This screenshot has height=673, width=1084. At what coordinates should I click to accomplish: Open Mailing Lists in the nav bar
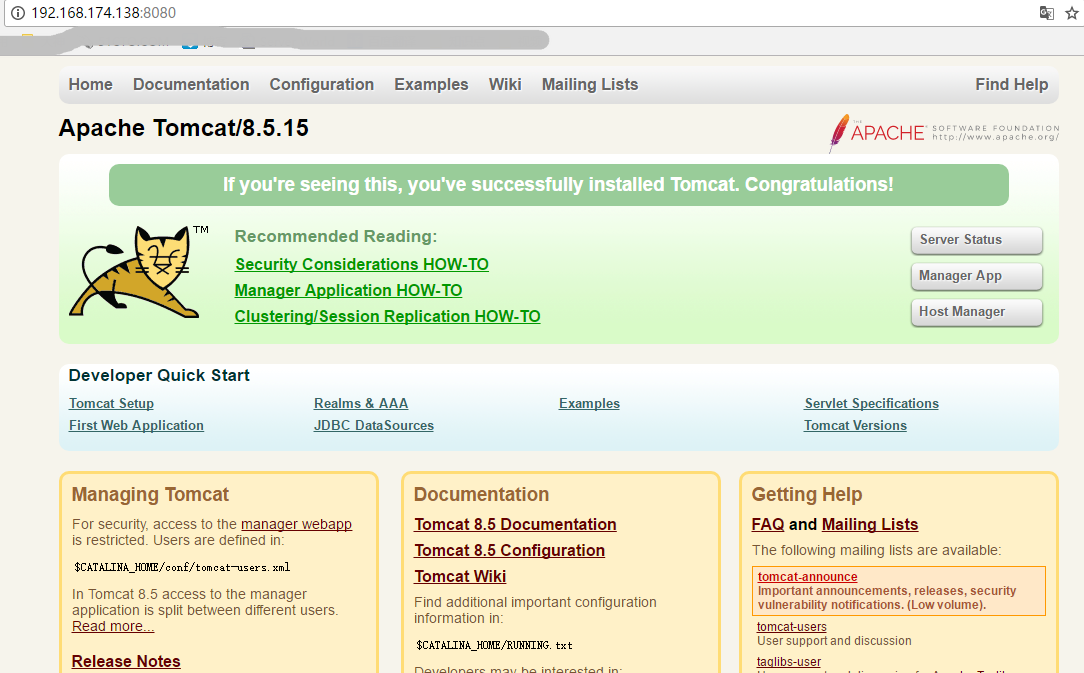(590, 84)
